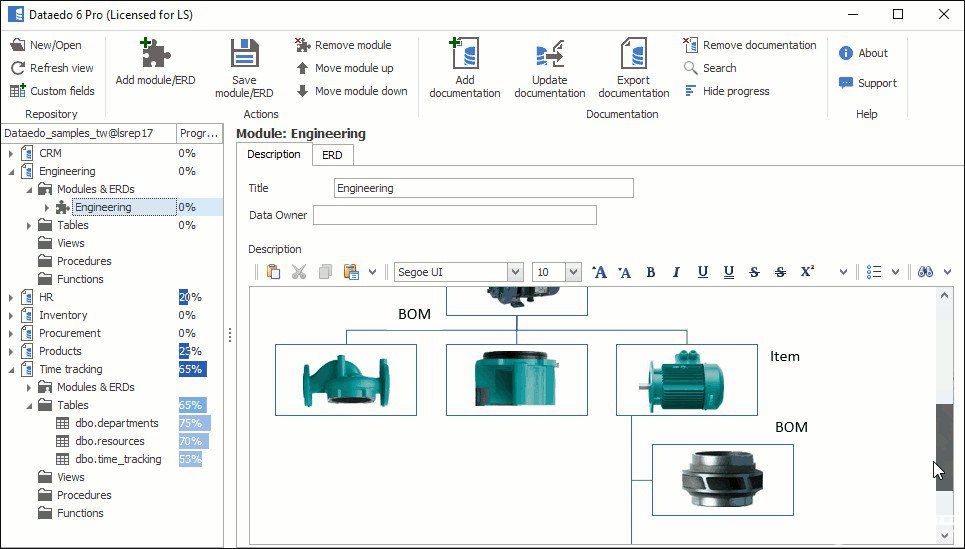Click the Paste Special icon
965x549 pixels.
pos(351,271)
